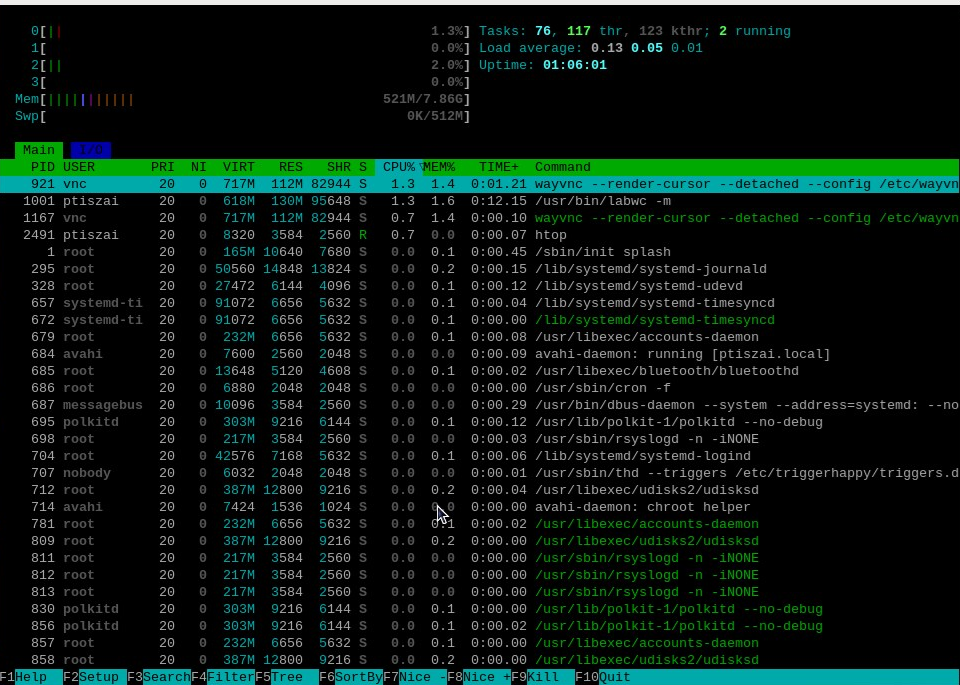Screen dimensions: 960x685
Task: Click Nice + to lower process priority
Action: pos(479,677)
